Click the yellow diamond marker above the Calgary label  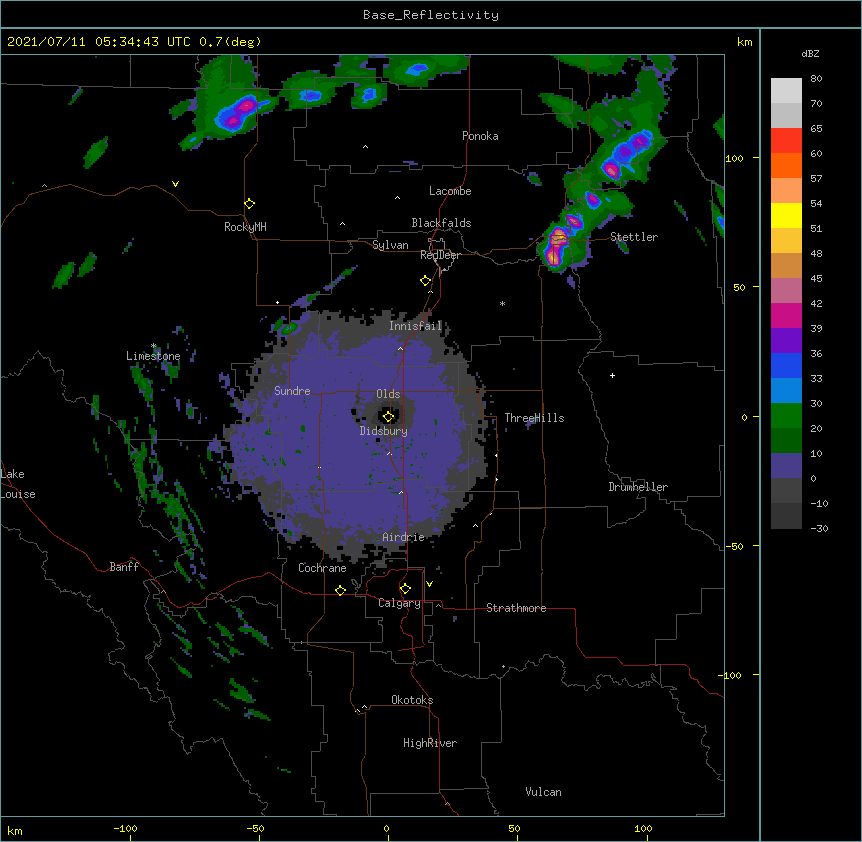click(x=405, y=589)
